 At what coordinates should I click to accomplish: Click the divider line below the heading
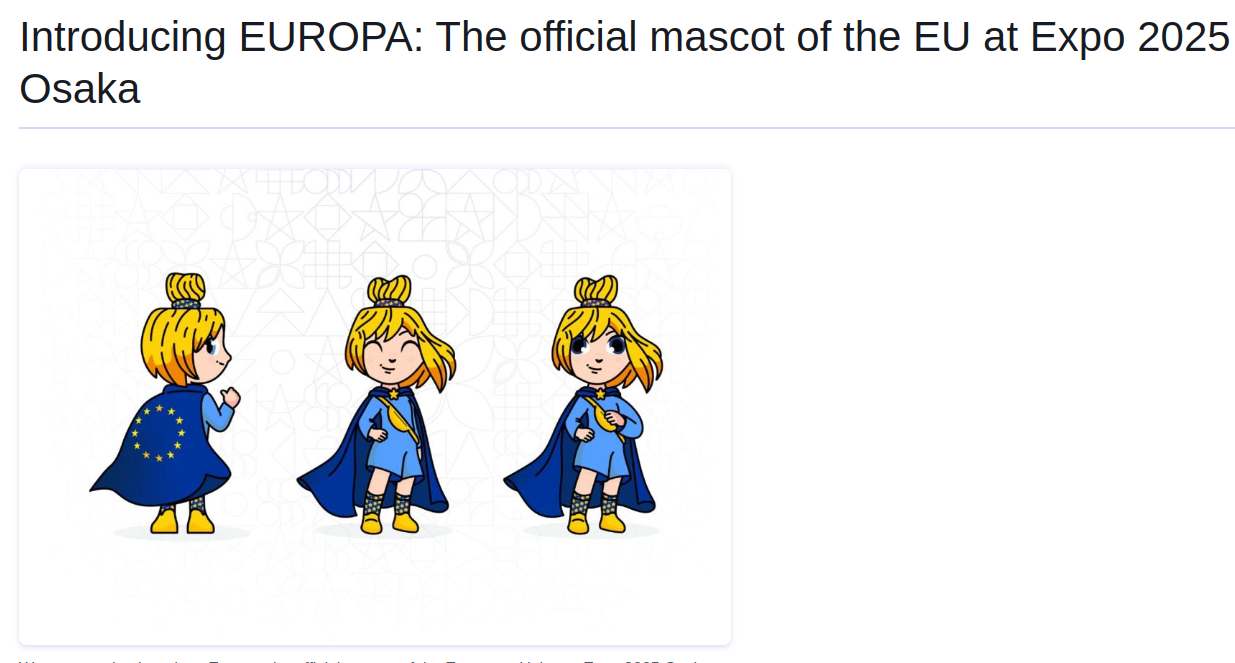coord(627,128)
